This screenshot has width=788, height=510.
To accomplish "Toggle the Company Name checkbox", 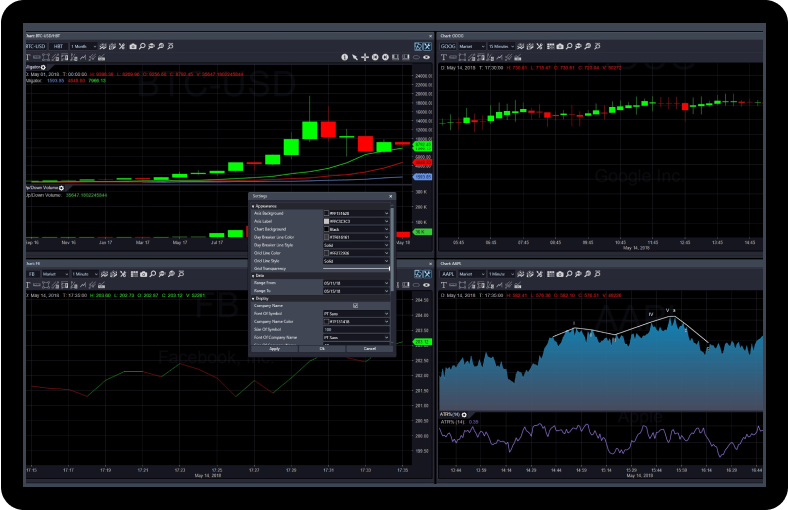I will click(x=356, y=305).
